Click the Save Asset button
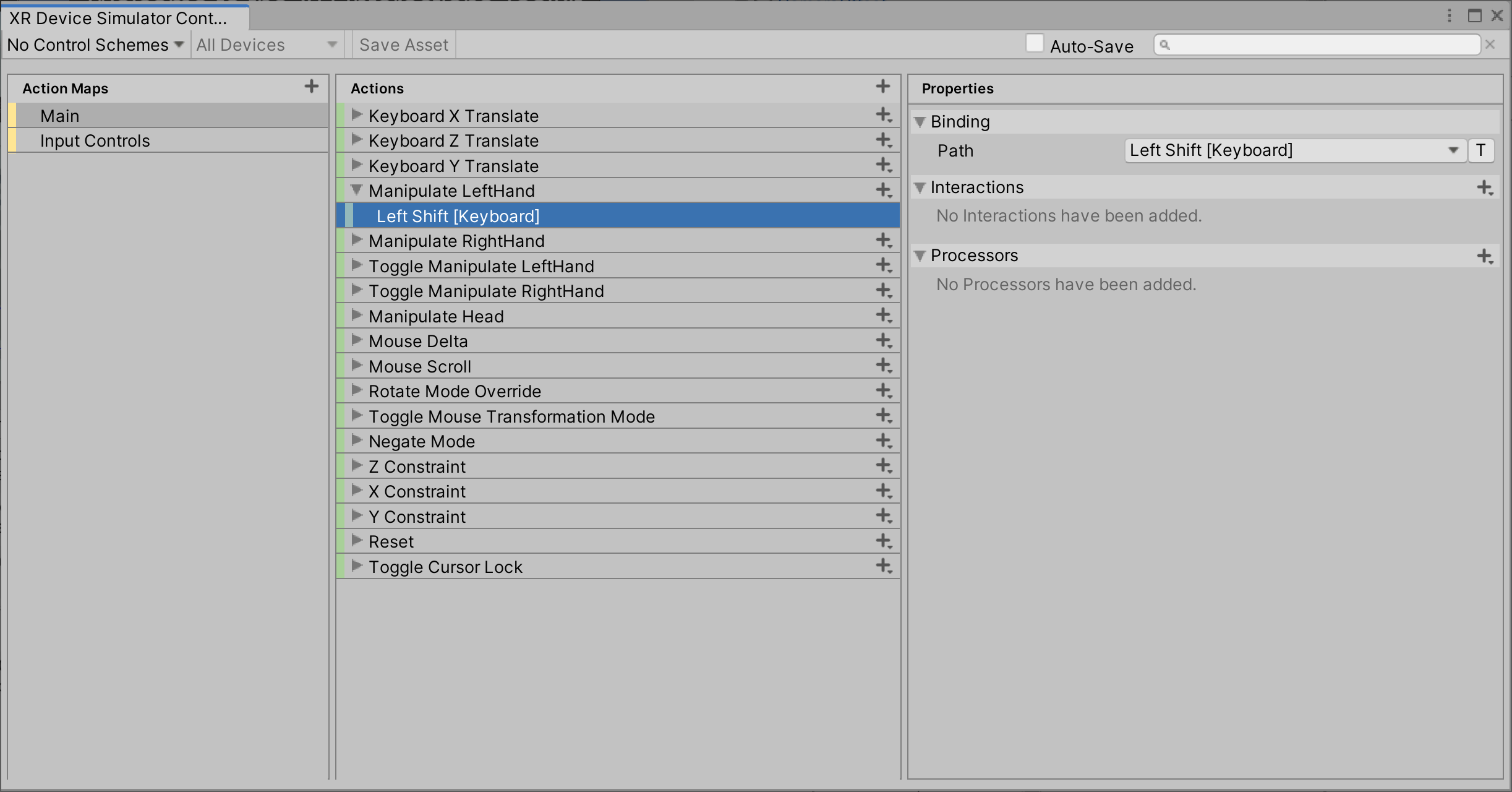 [403, 44]
